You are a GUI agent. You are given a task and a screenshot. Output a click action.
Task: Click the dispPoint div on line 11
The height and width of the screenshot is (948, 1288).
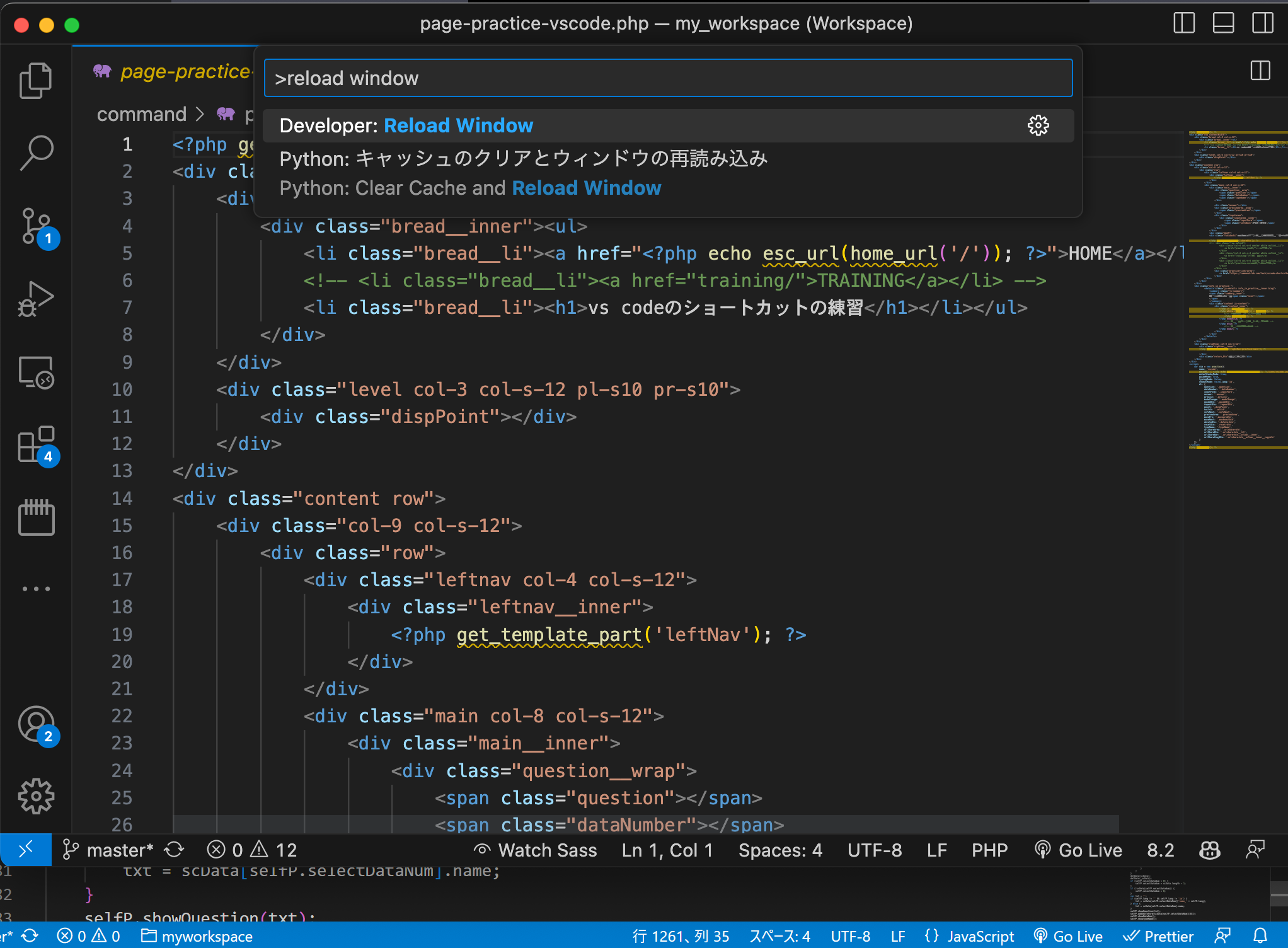(418, 416)
